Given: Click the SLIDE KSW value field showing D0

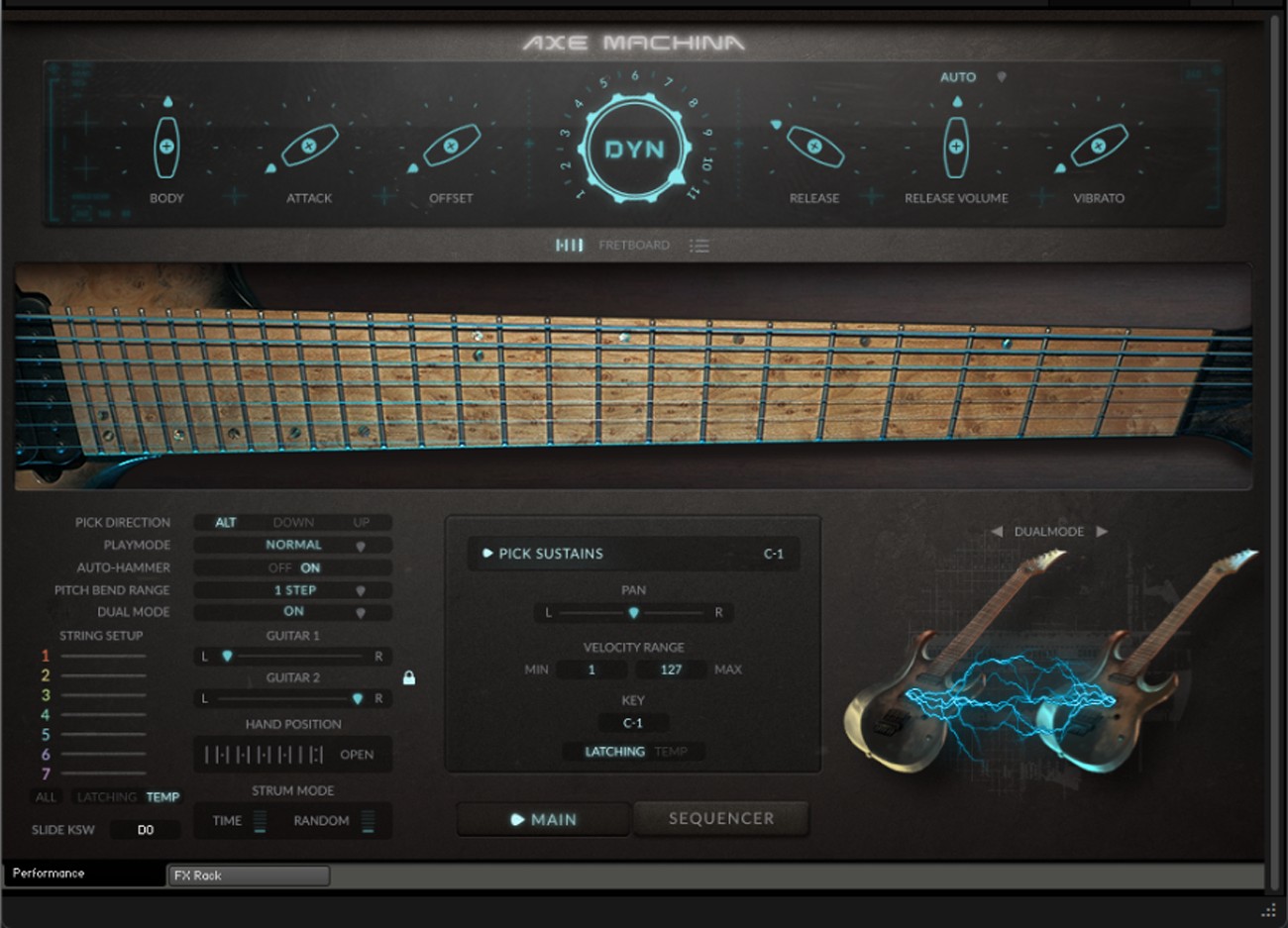Looking at the screenshot, I should [x=145, y=829].
